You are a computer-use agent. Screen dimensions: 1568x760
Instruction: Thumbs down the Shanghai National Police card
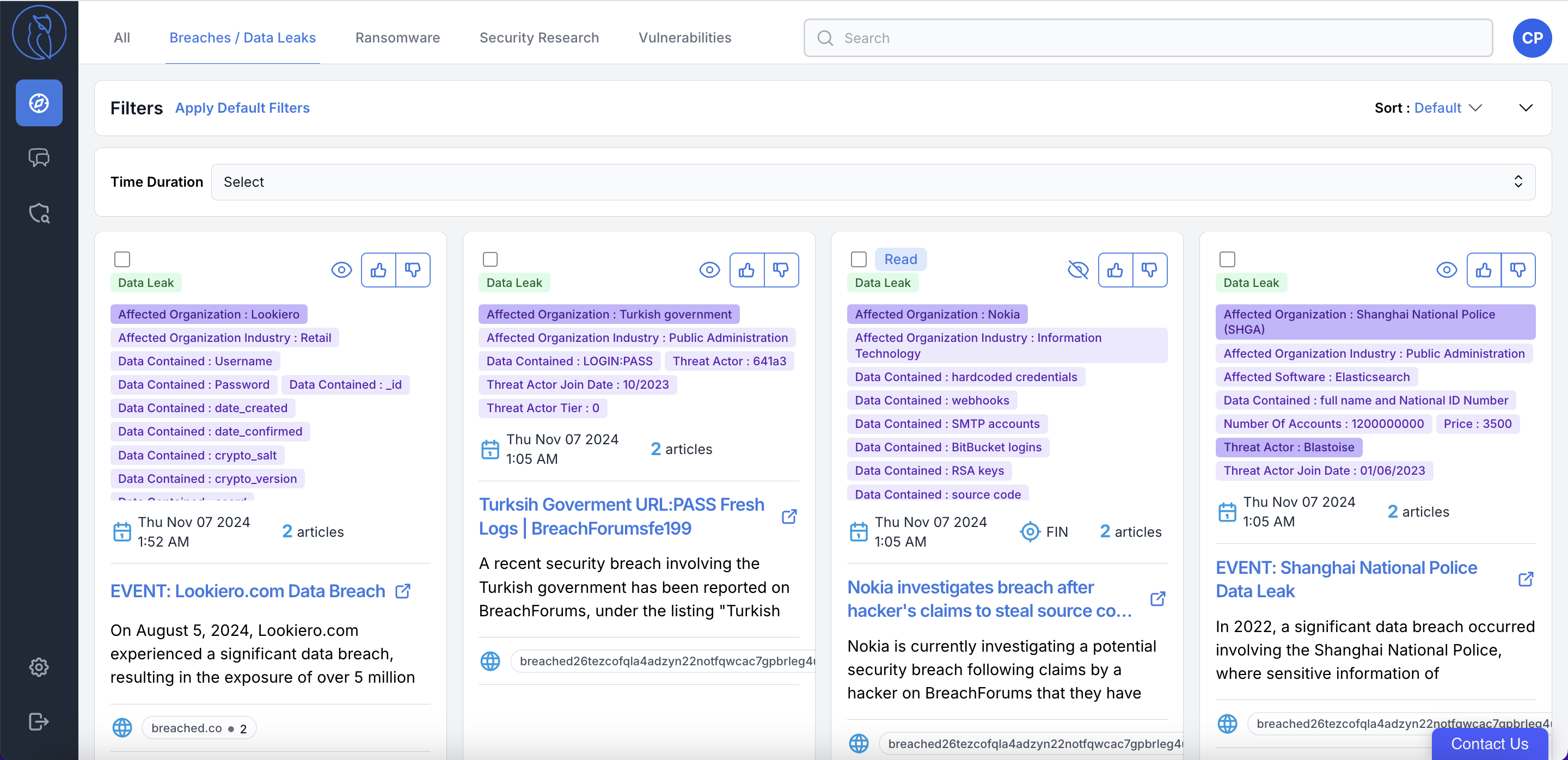tap(1518, 269)
